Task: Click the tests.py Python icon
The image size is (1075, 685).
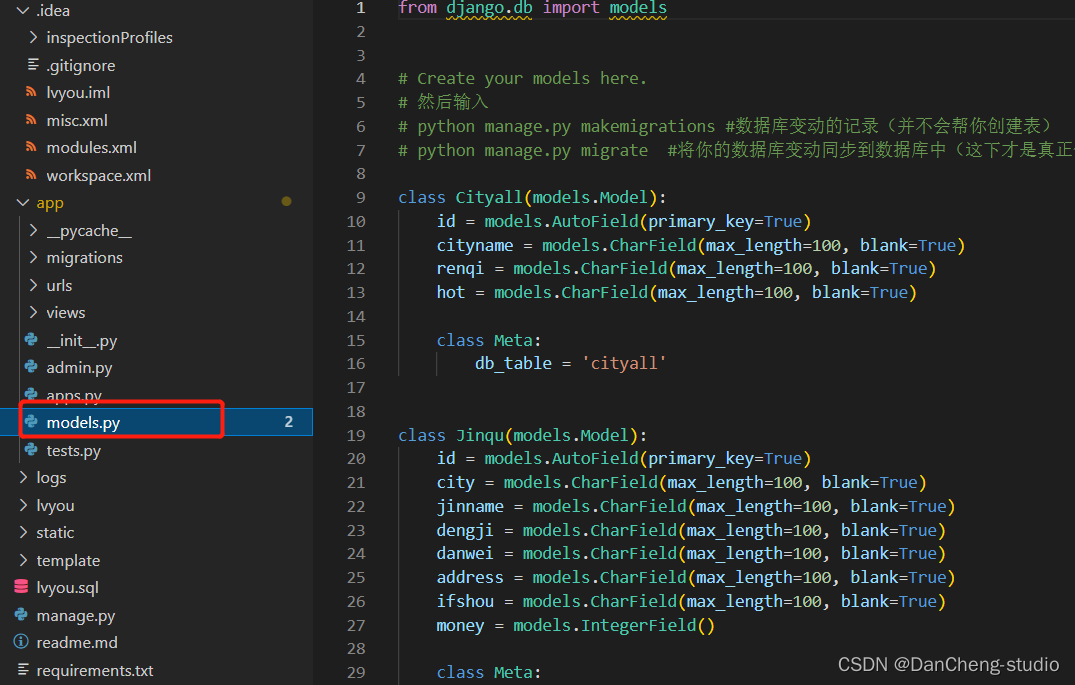Action: [31, 450]
